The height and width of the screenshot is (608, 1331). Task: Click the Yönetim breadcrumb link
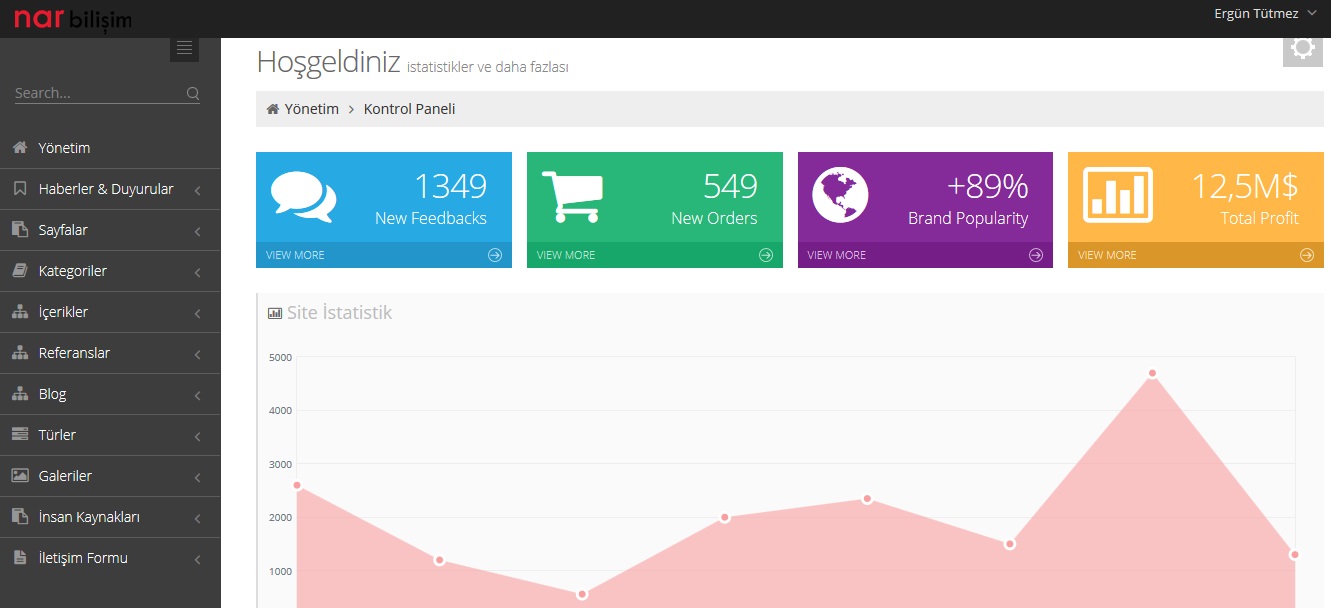tap(312, 109)
